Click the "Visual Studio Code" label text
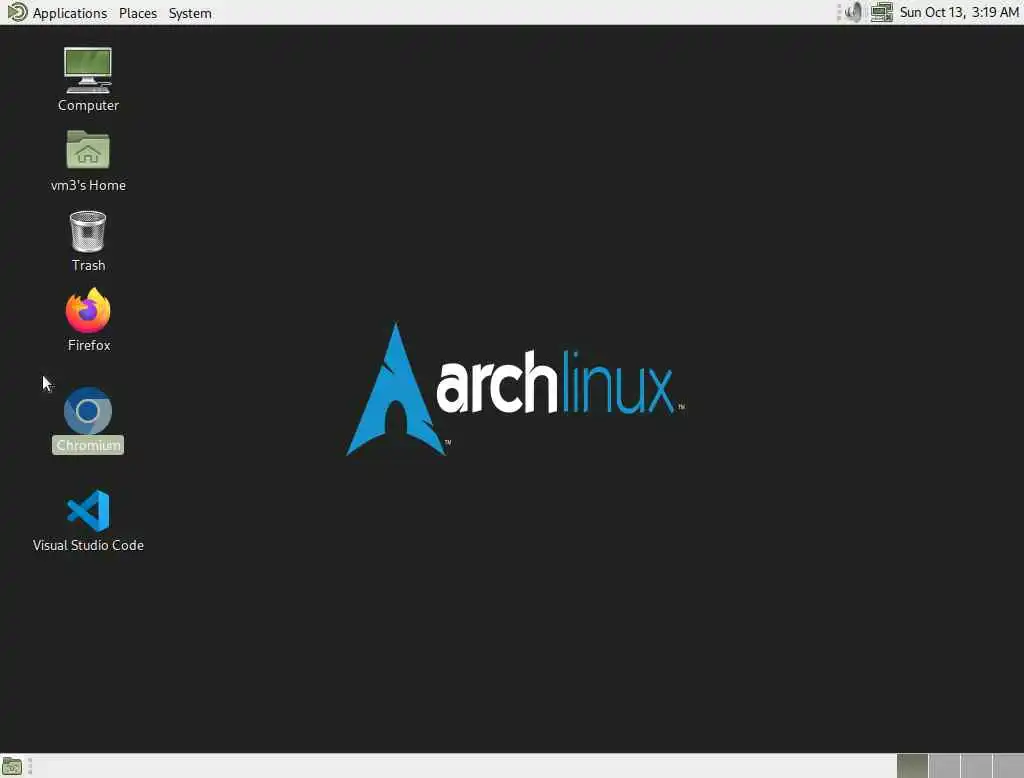This screenshot has height=778, width=1024. 88,545
